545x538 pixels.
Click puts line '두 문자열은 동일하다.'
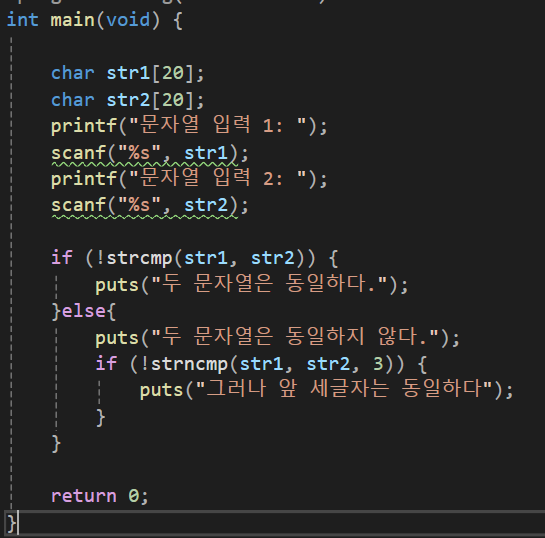pos(252,284)
